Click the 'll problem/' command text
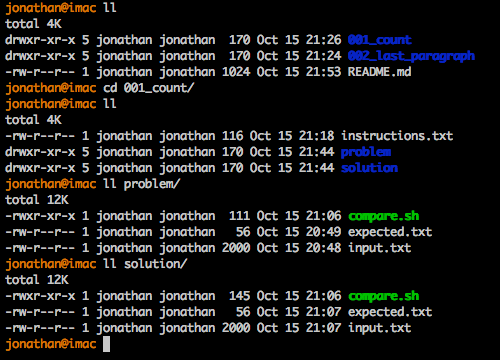The width and height of the screenshot is (500, 360). coord(142,184)
